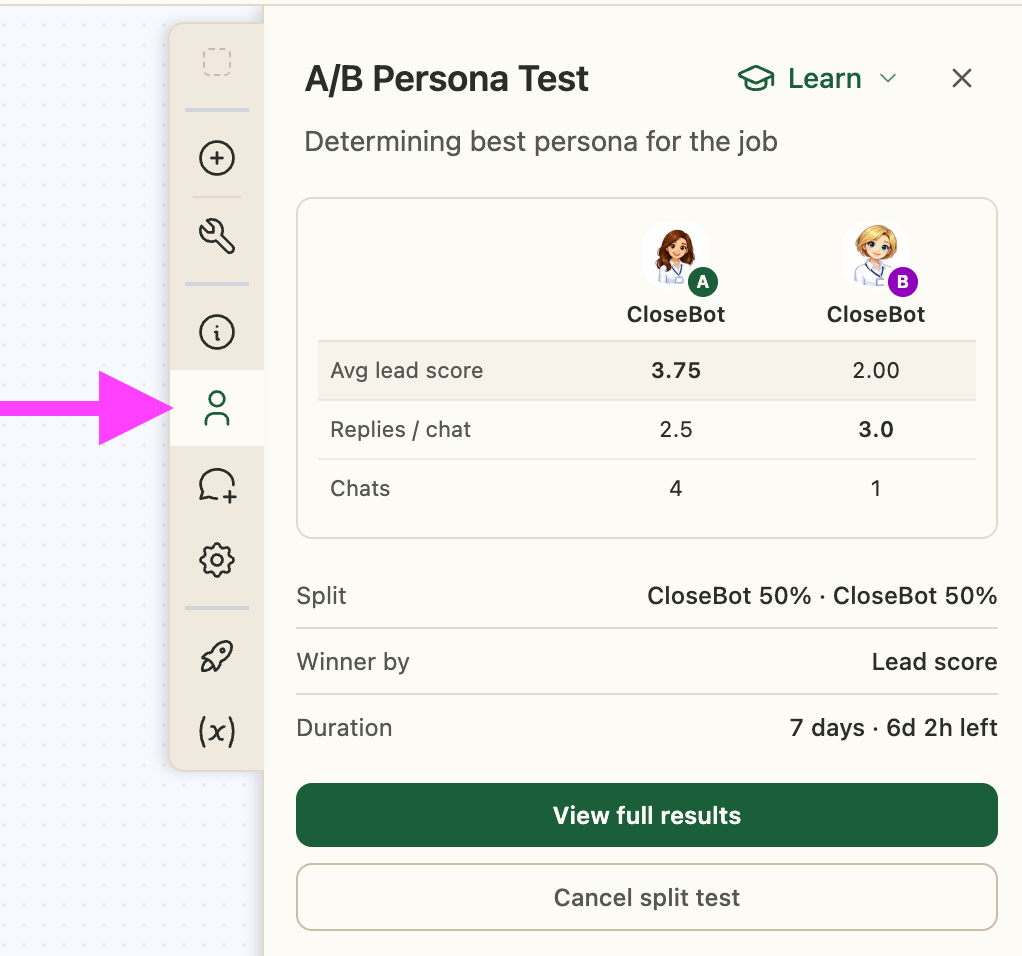Click the Learn link text

click(x=825, y=78)
